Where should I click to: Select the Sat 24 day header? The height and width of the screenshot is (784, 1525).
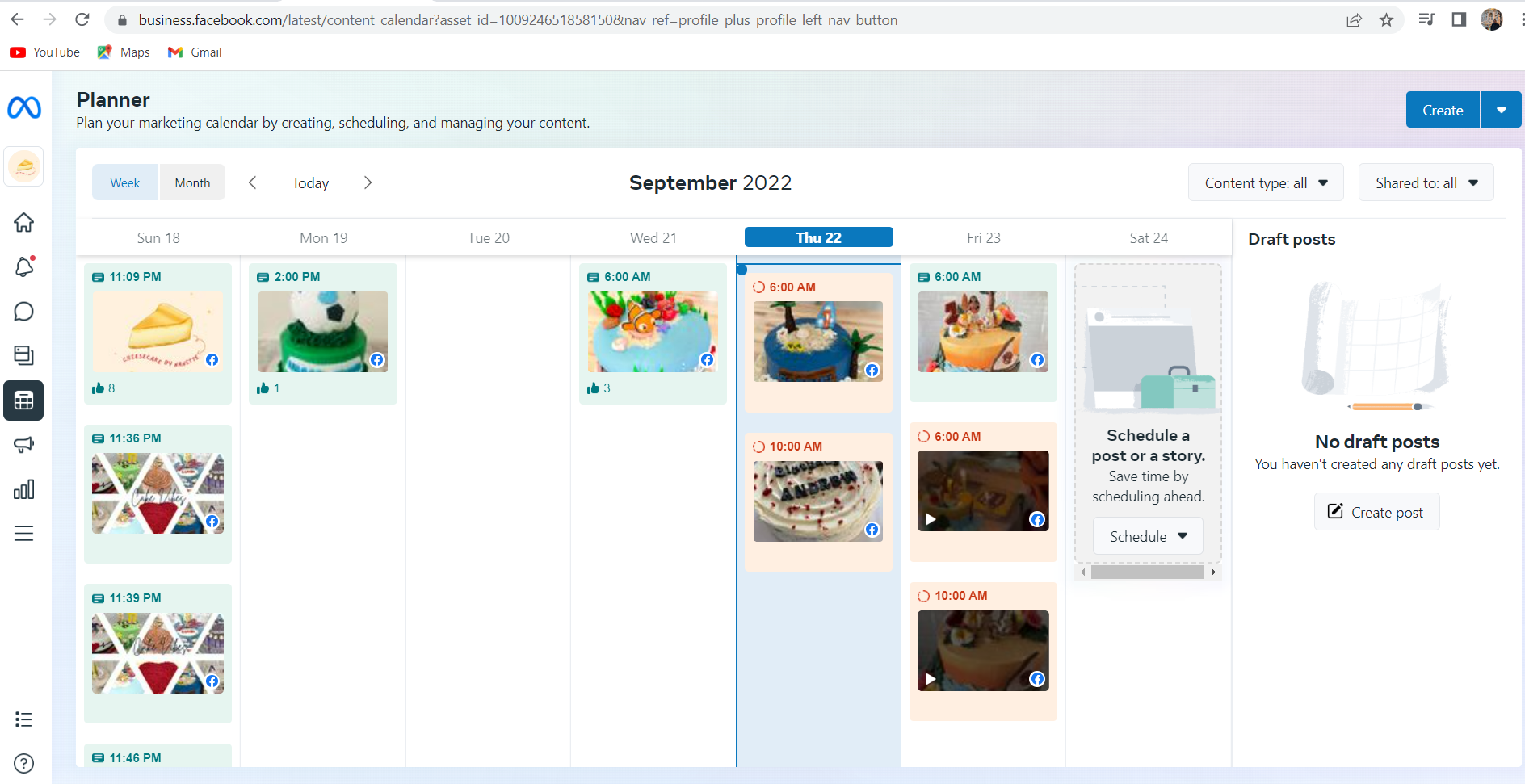tap(1149, 238)
